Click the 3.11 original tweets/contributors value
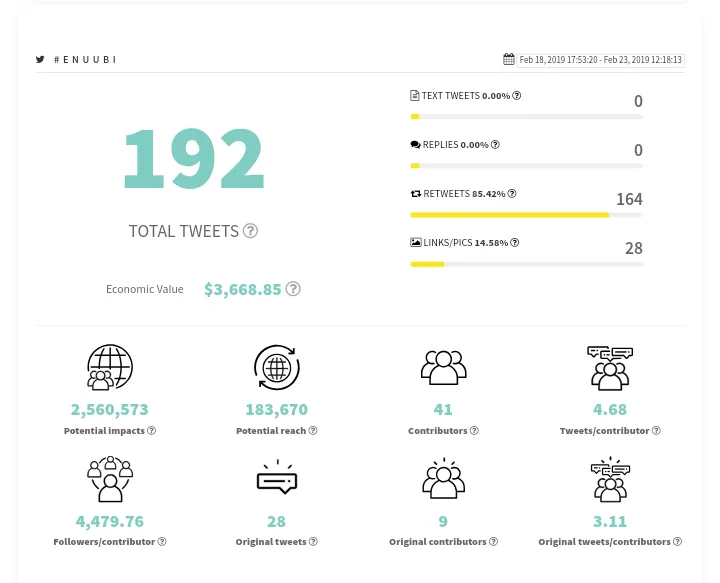720x583 pixels. tap(610, 521)
